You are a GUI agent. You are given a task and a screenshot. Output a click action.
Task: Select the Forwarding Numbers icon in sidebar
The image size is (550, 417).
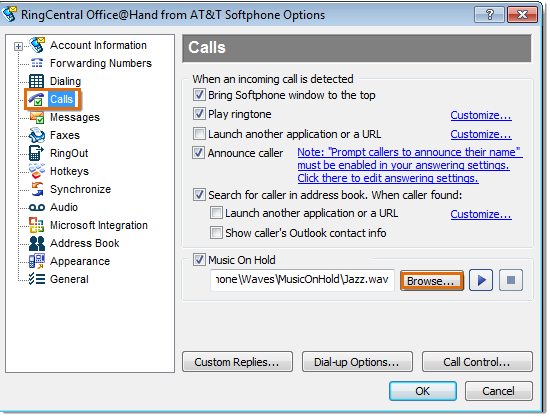click(37, 63)
